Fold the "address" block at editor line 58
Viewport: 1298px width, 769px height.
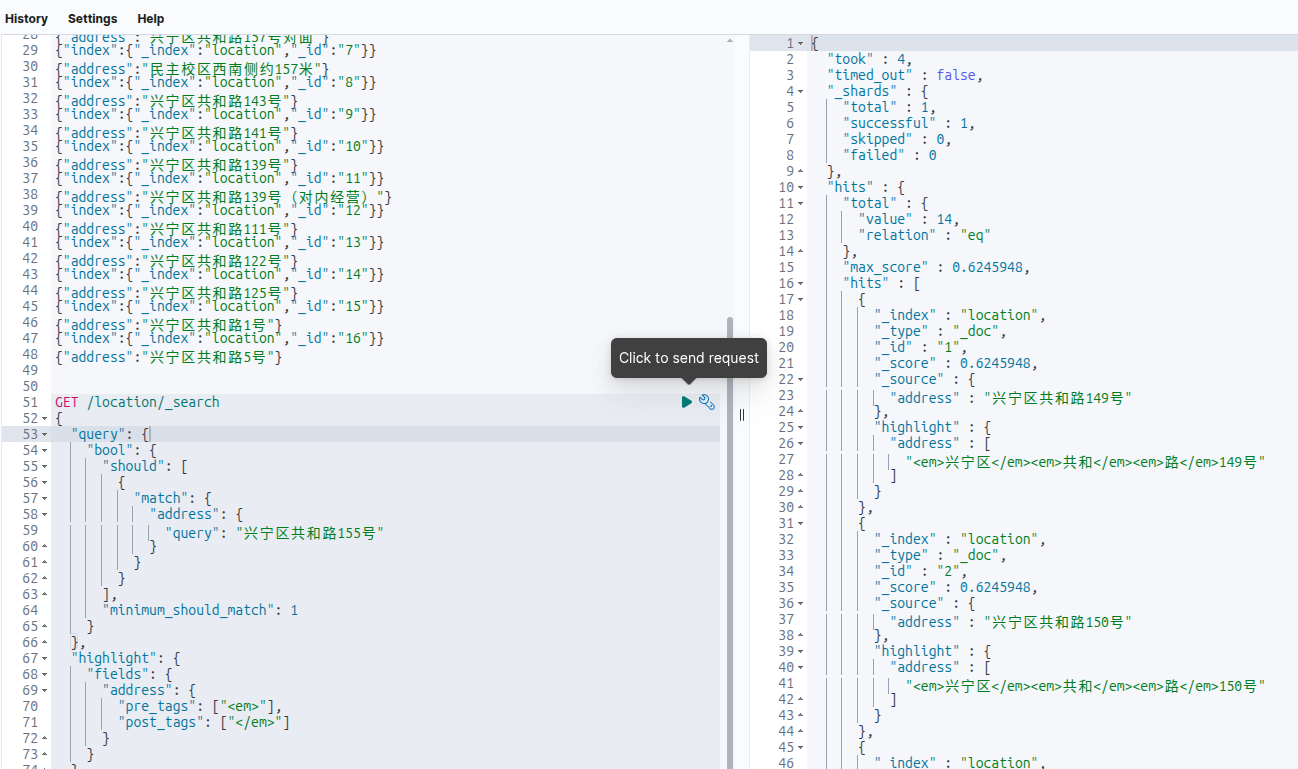click(x=45, y=514)
